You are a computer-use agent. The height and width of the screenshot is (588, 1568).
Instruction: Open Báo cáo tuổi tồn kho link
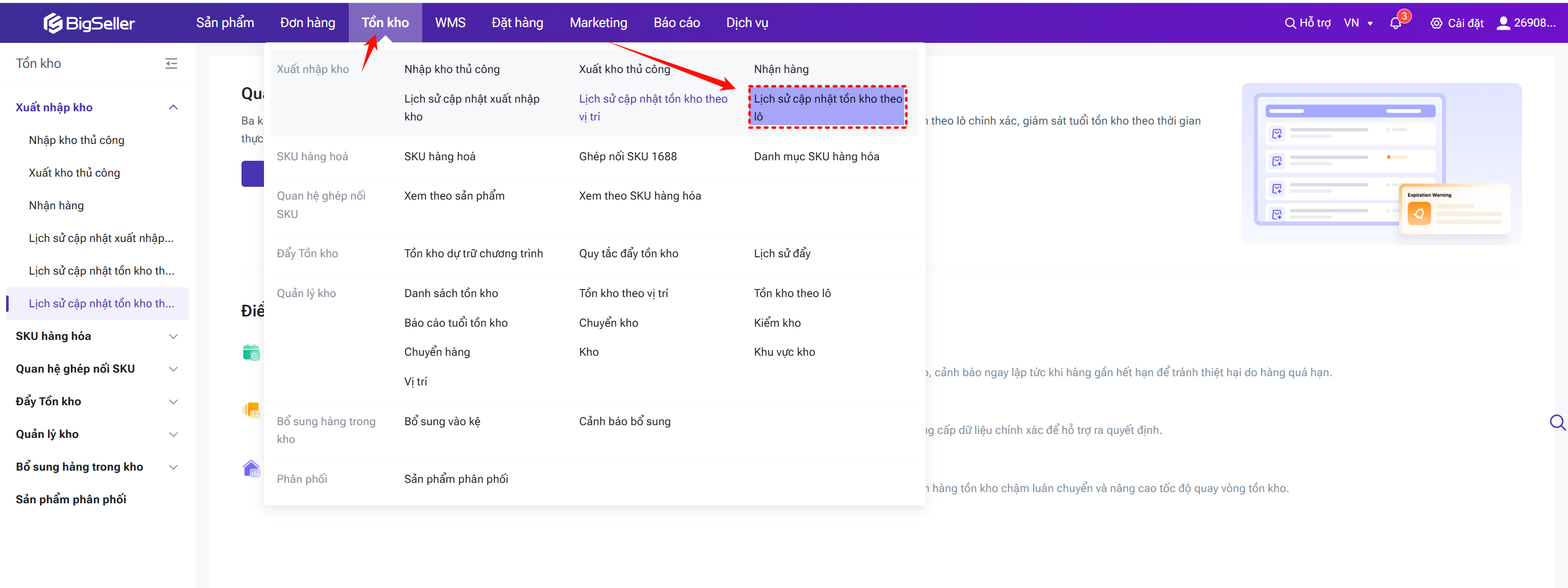pos(455,323)
